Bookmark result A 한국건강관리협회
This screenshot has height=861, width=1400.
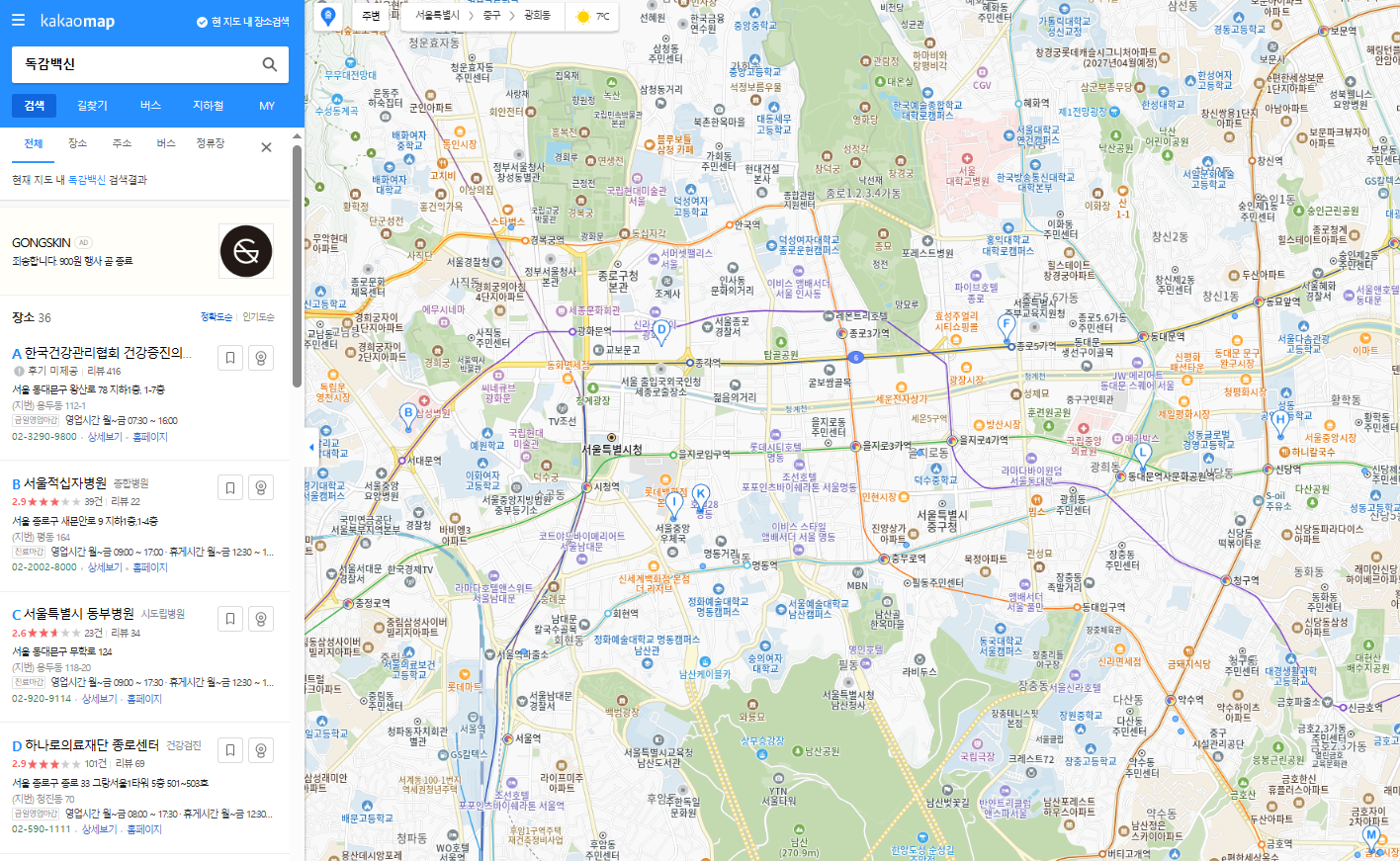(230, 358)
